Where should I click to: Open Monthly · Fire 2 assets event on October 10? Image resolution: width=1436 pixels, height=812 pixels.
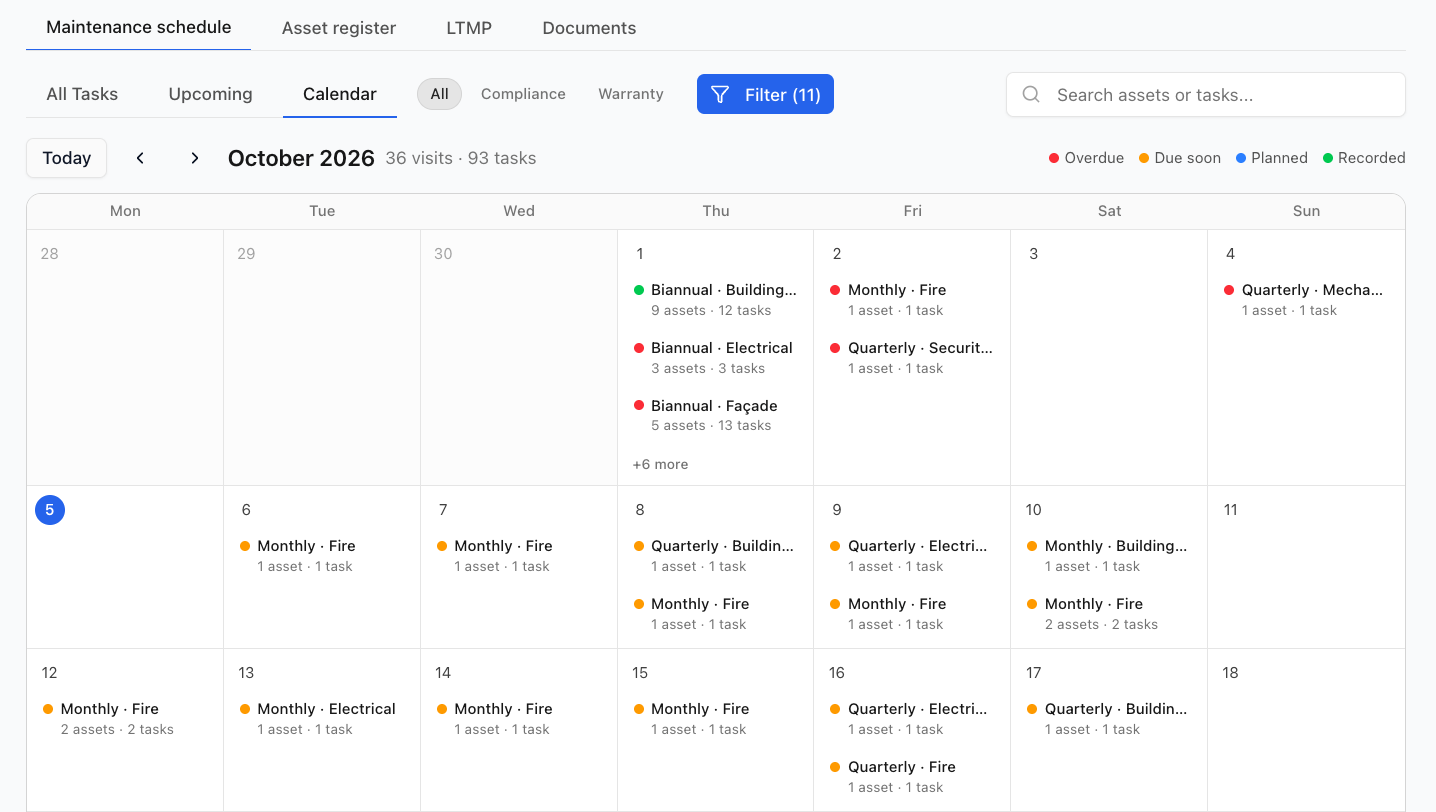pyautogui.click(x=1109, y=614)
